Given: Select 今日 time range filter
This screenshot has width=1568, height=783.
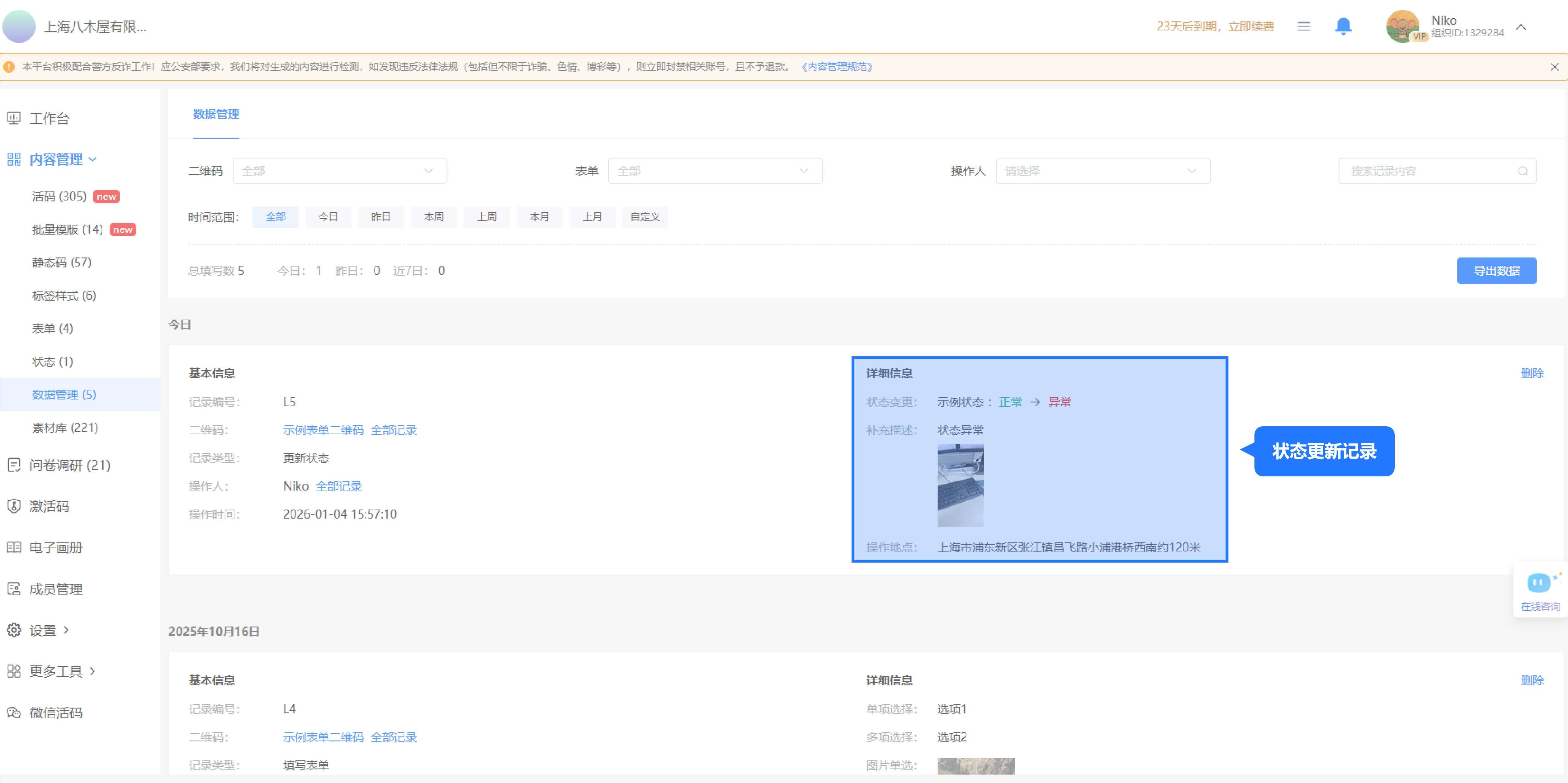Looking at the screenshot, I should [x=327, y=217].
